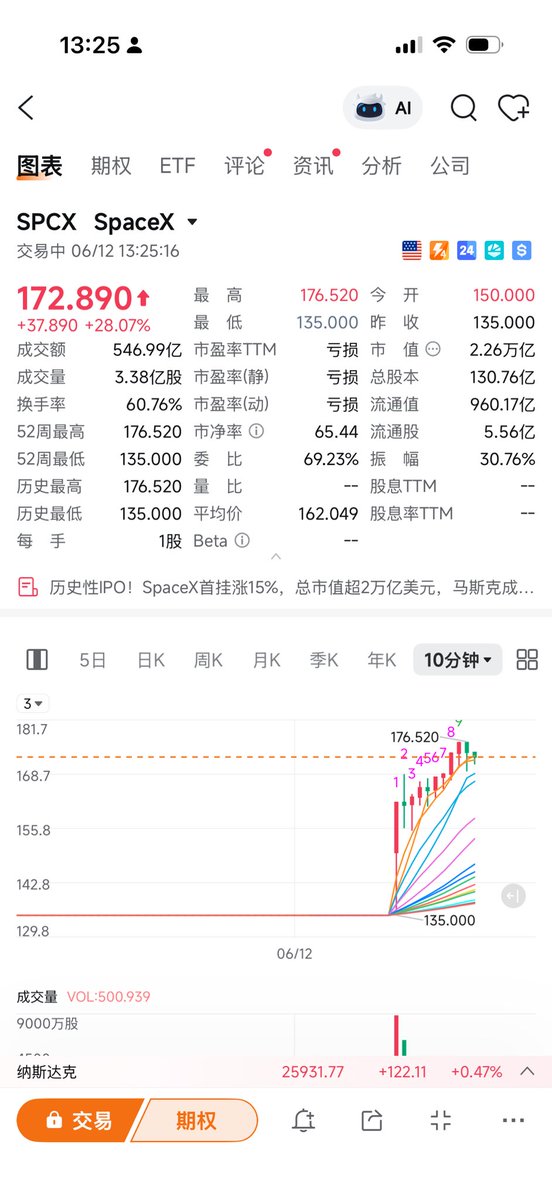Open the indicator count 3 dropdown
The width and height of the screenshot is (552, 1200).
click(33, 703)
